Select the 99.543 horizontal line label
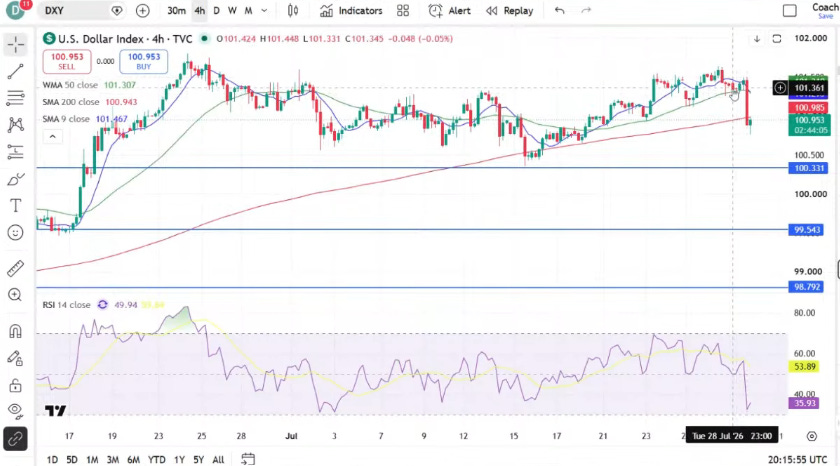This screenshot has height=466, width=840. pos(807,230)
